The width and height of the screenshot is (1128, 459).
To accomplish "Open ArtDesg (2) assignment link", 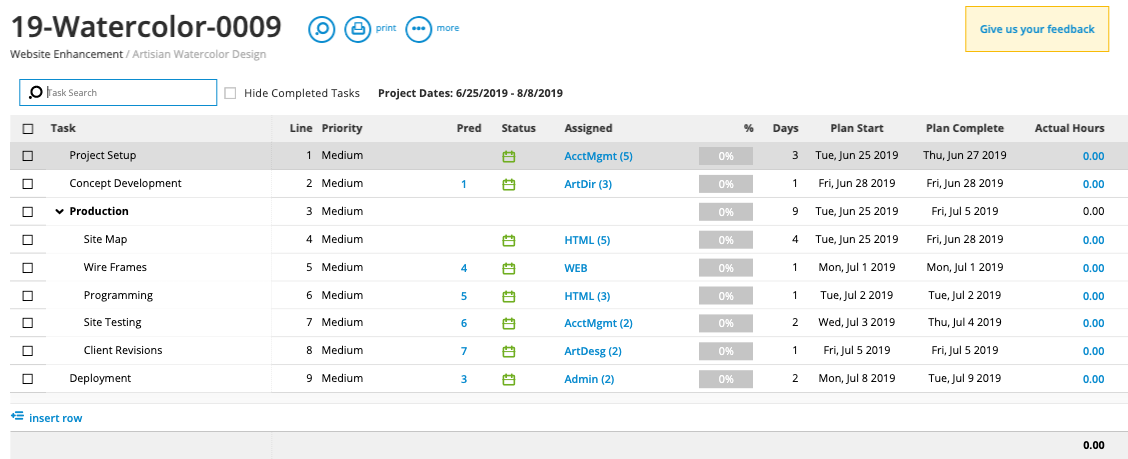I will 593,351.
